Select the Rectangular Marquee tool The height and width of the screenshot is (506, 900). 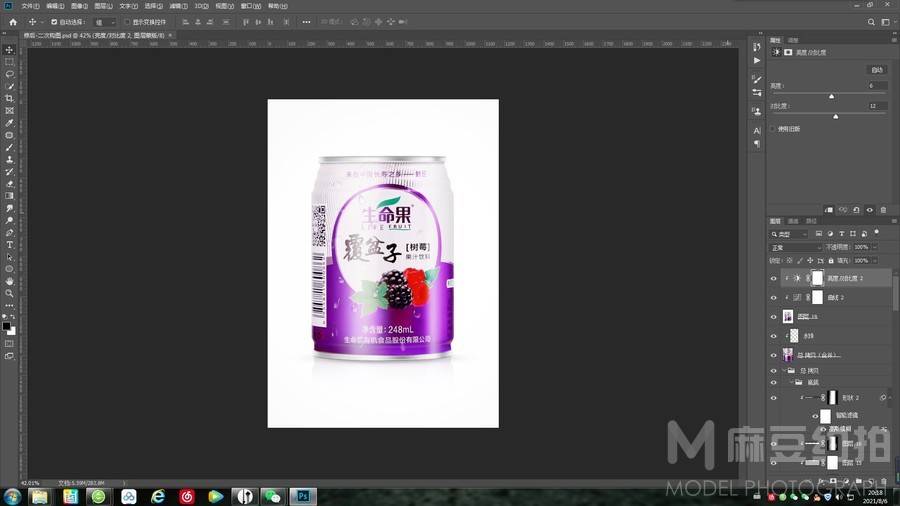point(9,62)
